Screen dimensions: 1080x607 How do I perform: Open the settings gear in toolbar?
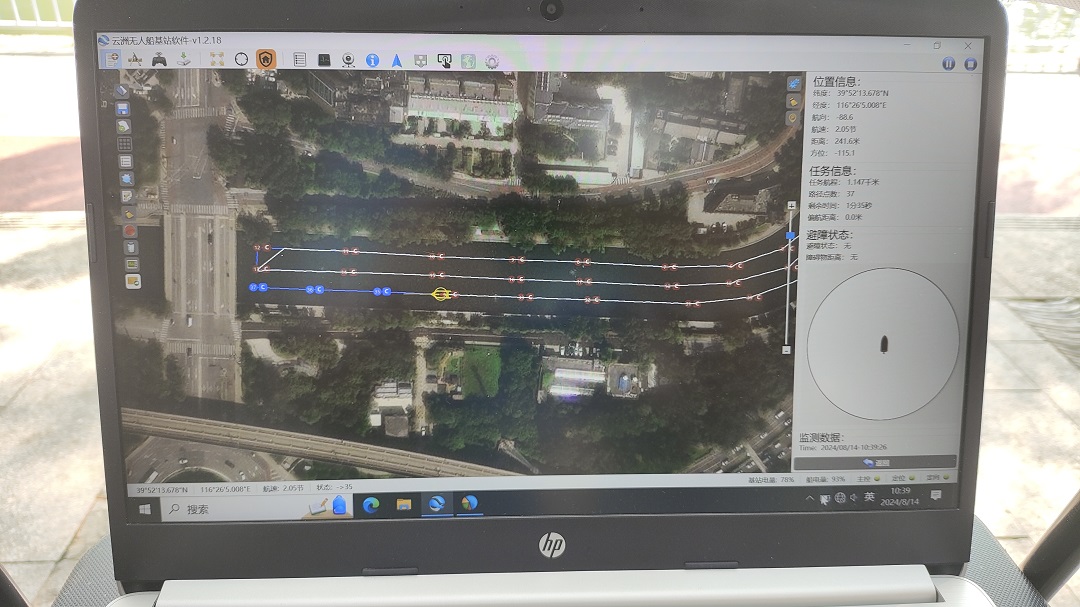click(x=492, y=61)
